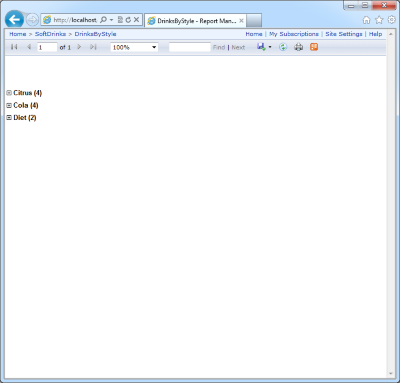
Task: Close the DrinksByStyle browser tab
Action: (x=241, y=21)
